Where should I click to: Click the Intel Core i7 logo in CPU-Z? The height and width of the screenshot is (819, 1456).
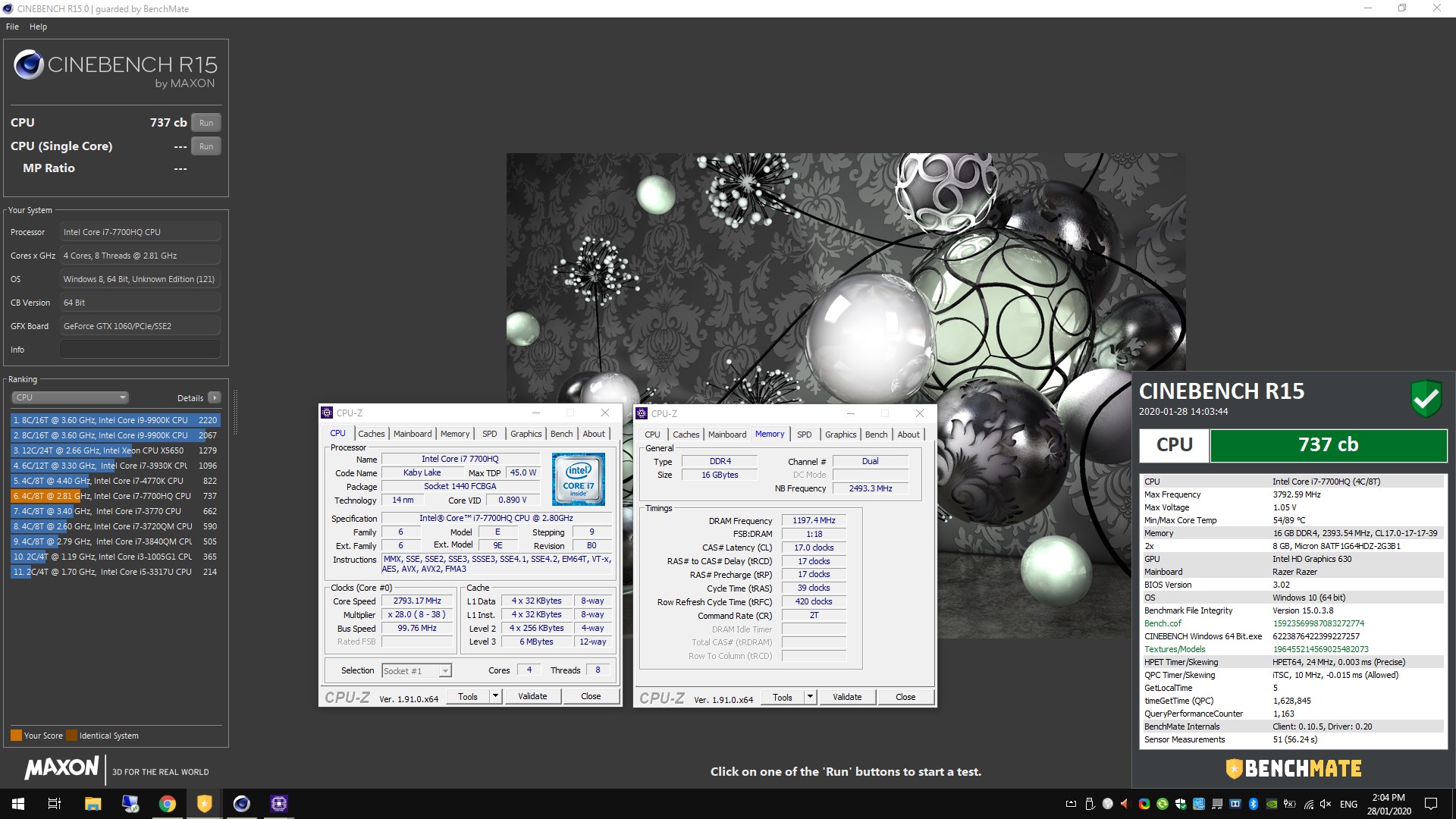click(x=579, y=479)
